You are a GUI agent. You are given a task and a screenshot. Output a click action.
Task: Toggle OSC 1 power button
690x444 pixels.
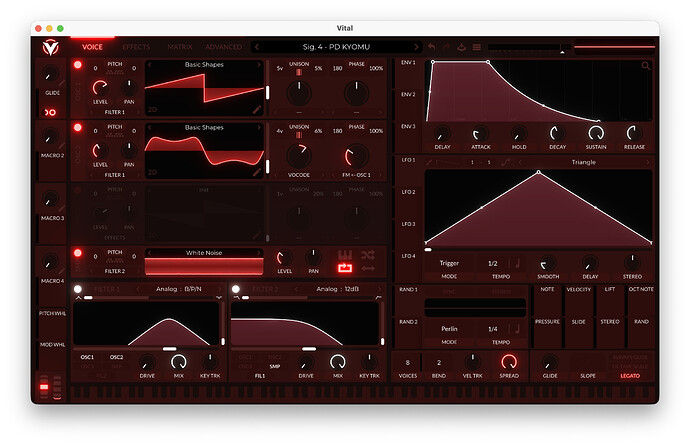[x=78, y=65]
